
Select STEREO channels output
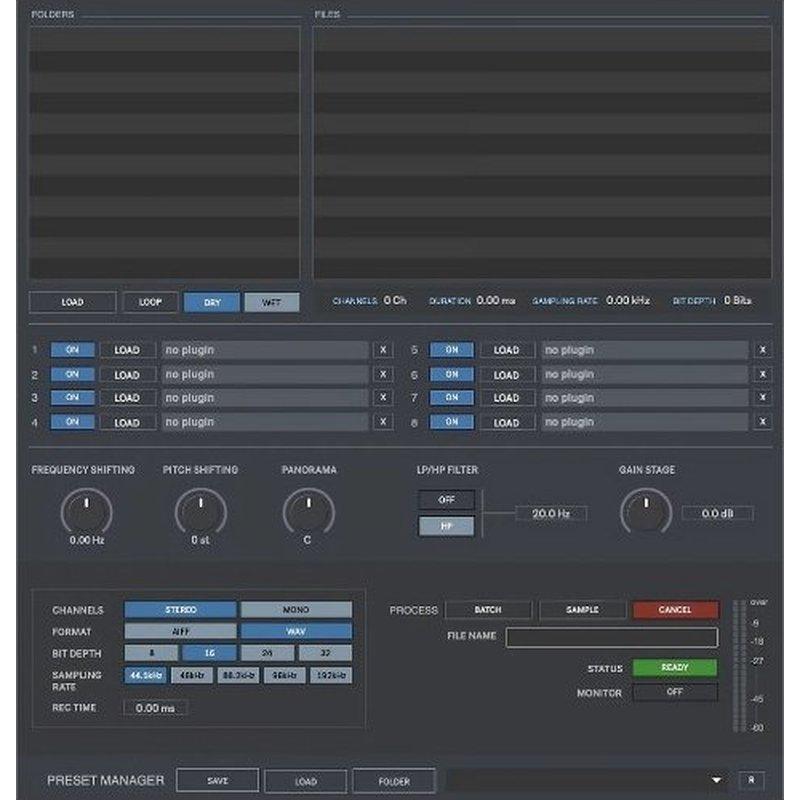pyautogui.click(x=181, y=610)
